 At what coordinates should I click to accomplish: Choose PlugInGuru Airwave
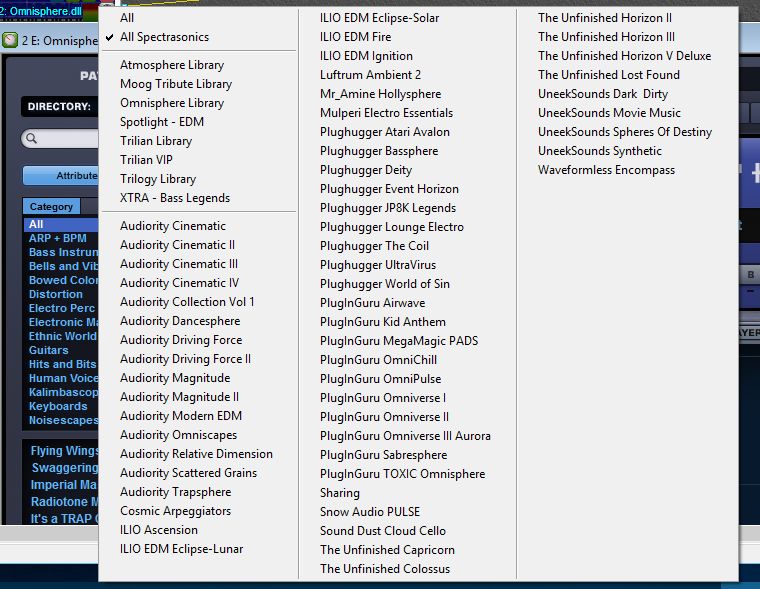point(373,303)
